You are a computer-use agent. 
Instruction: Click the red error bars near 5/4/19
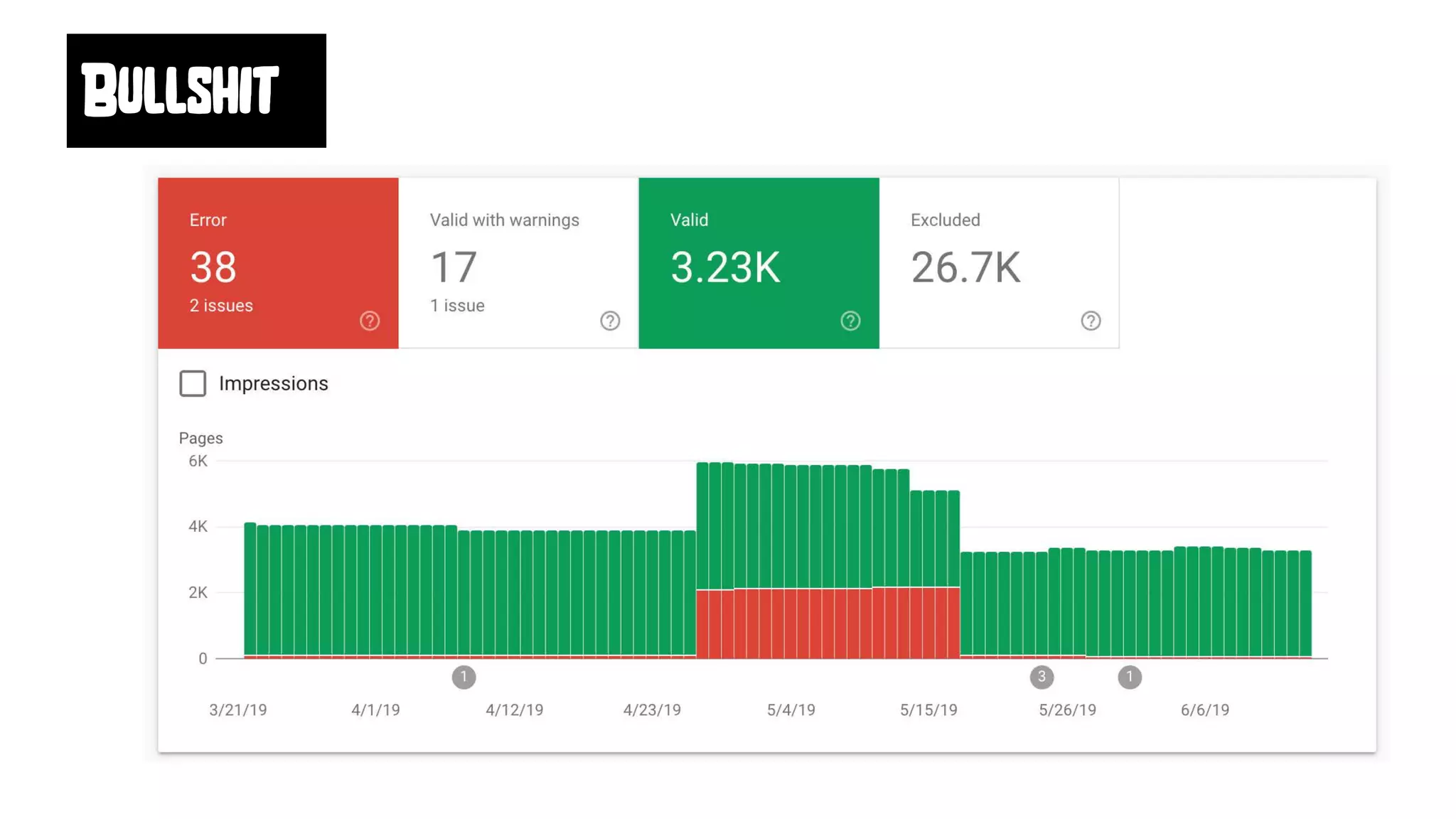click(x=791, y=623)
